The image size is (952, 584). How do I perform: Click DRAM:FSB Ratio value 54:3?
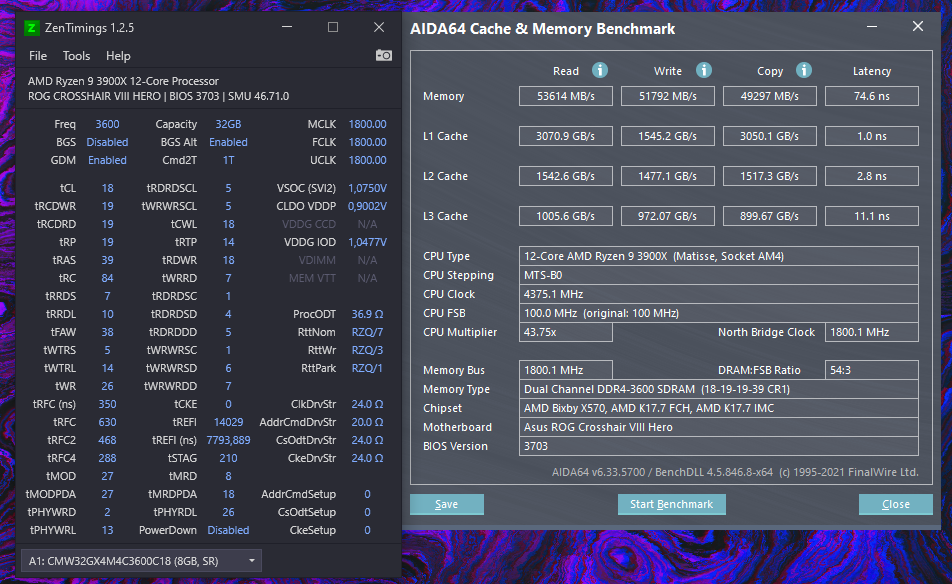pyautogui.click(x=872, y=370)
